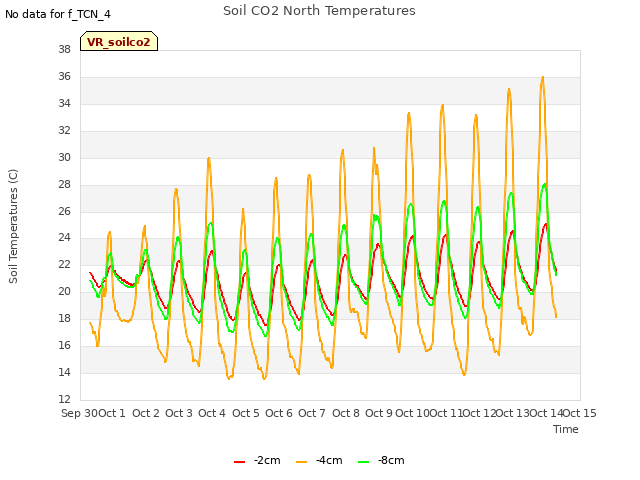Click the Oct 5 x-axis tick label
This screenshot has width=640, height=480.
point(246,413)
